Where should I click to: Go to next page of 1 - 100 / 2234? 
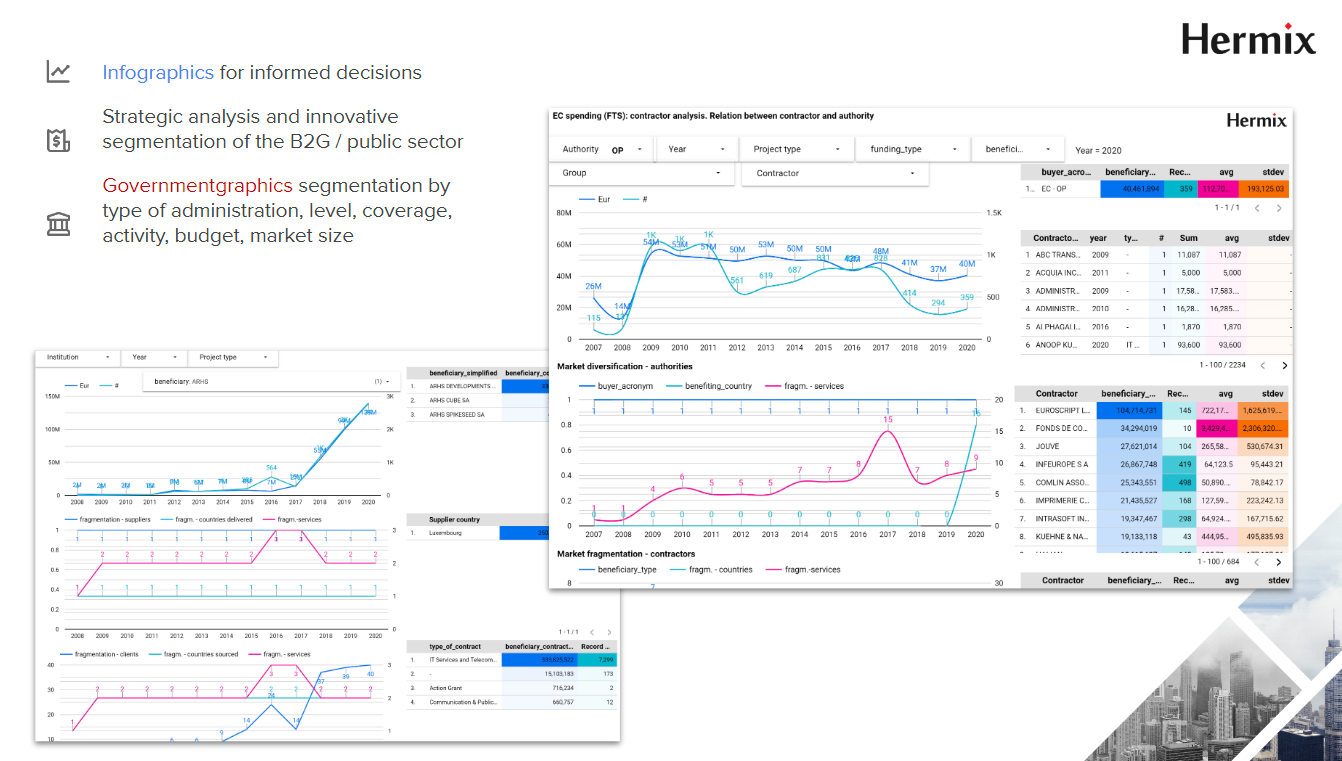1284,366
